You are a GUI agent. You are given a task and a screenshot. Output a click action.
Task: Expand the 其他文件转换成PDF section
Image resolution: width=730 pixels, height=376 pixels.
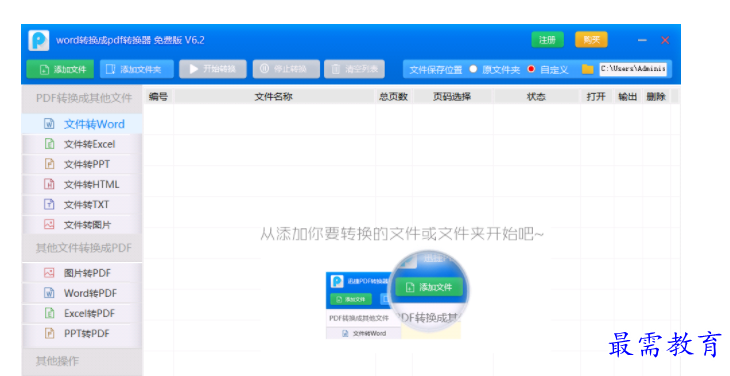pos(82,248)
